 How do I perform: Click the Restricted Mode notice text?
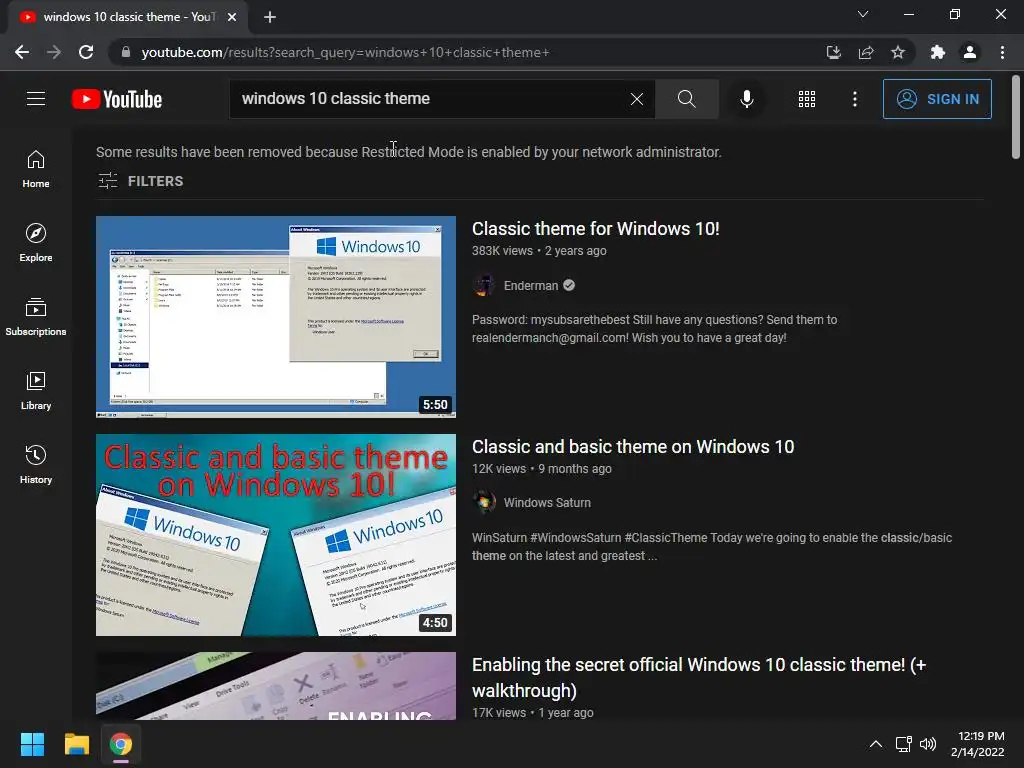[x=409, y=152]
